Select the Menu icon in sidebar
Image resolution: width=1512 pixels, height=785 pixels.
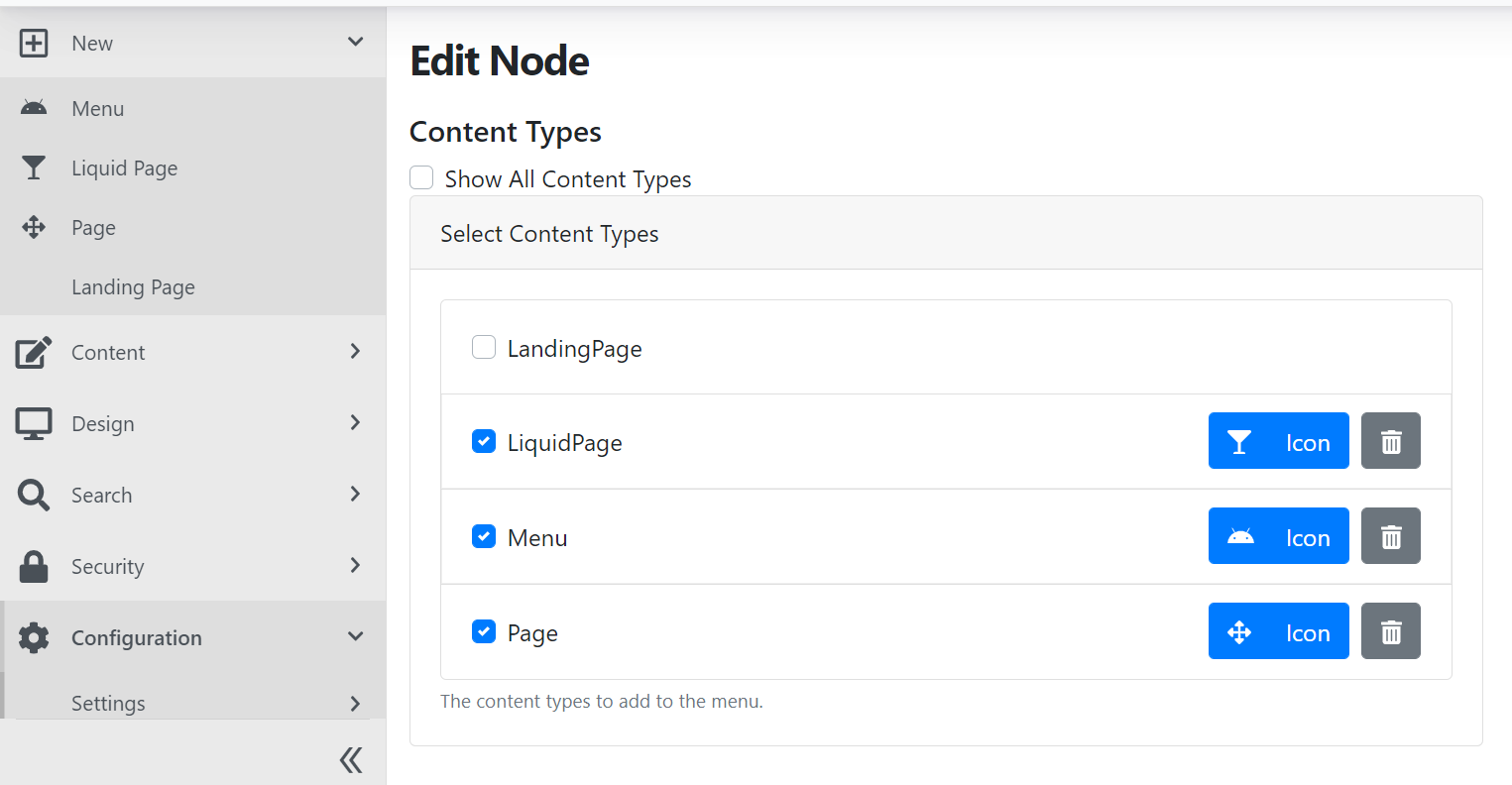[34, 108]
